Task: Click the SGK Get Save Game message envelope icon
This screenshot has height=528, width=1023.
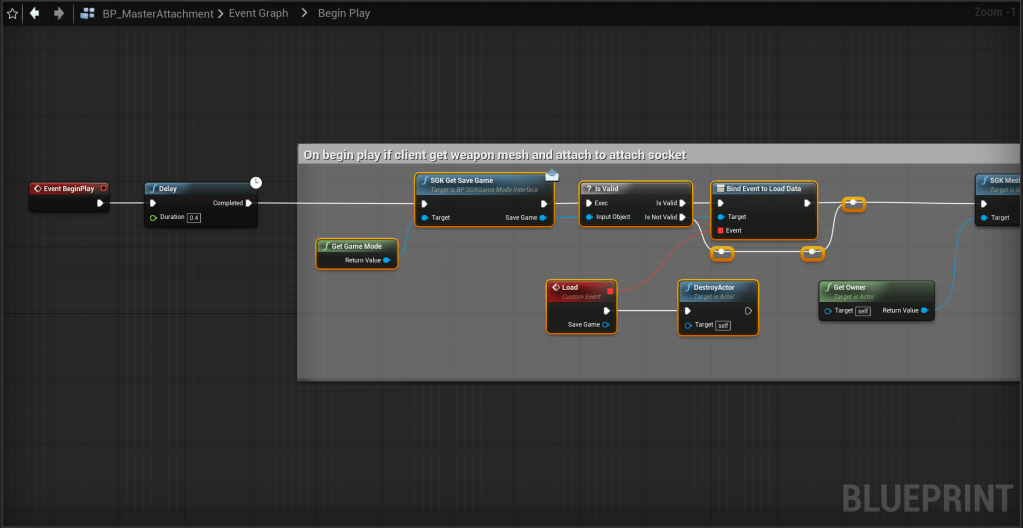Action: pyautogui.click(x=551, y=175)
